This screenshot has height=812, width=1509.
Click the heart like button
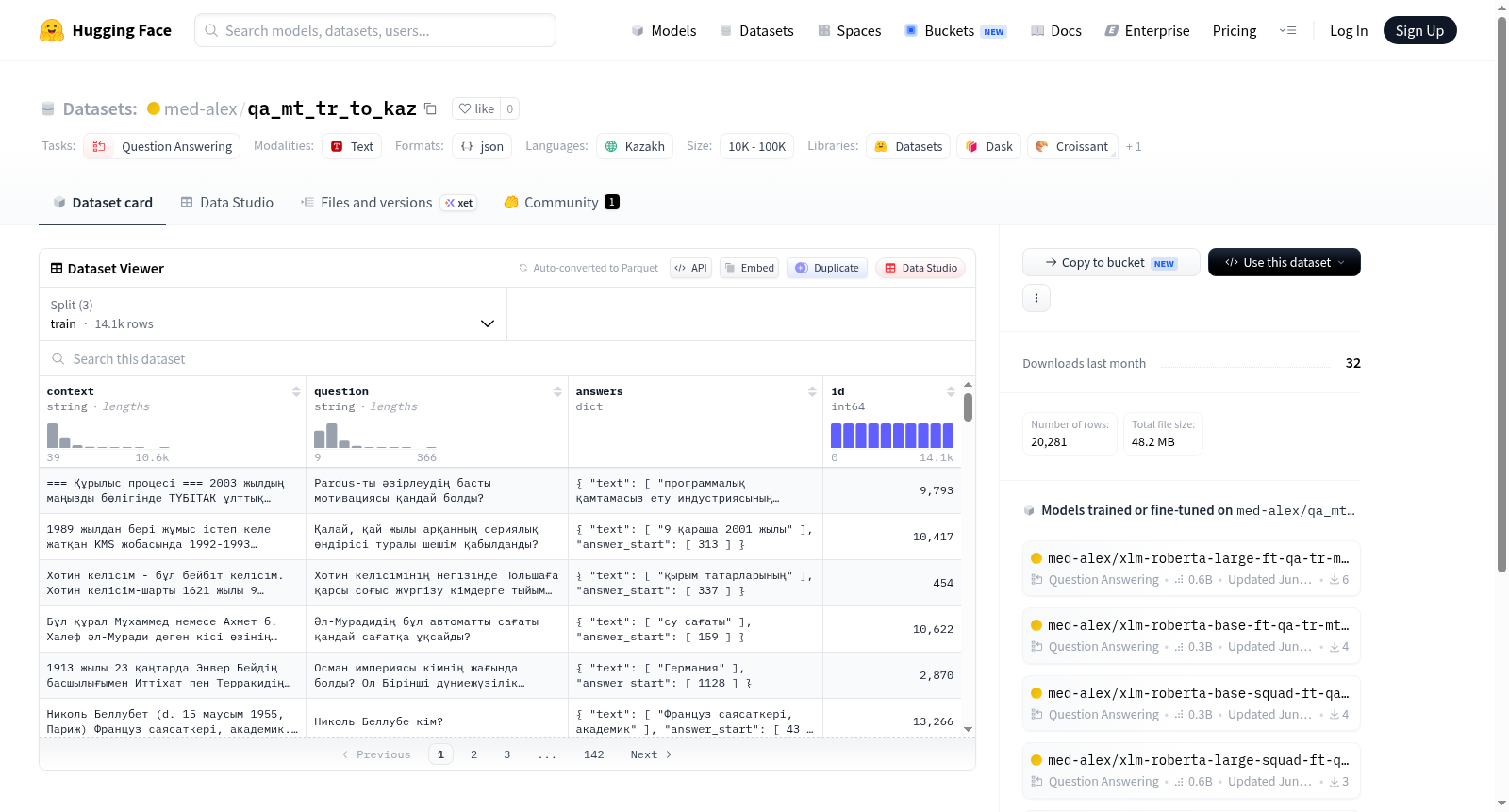click(x=476, y=108)
